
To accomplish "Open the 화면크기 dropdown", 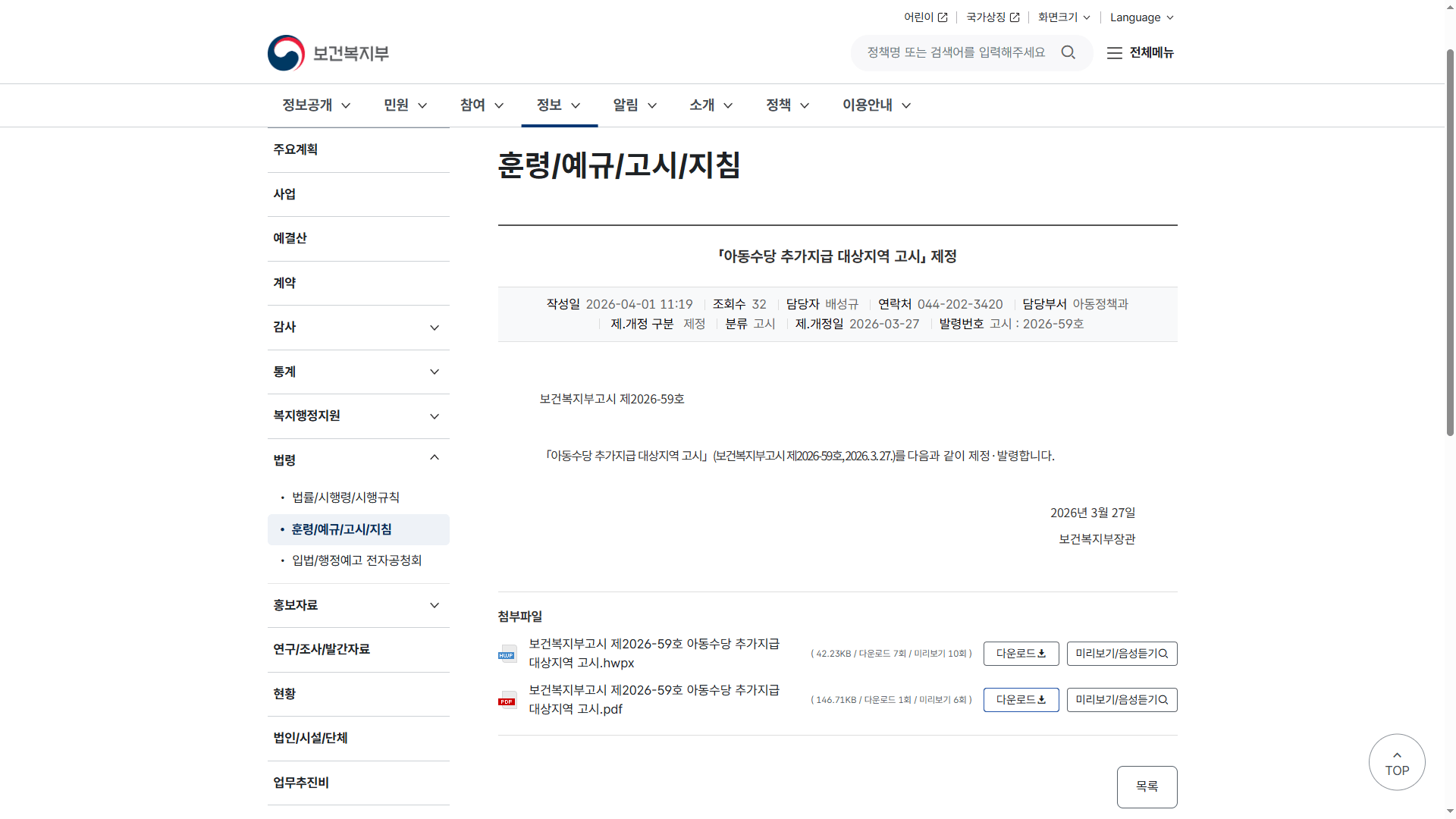I will click(1062, 17).
